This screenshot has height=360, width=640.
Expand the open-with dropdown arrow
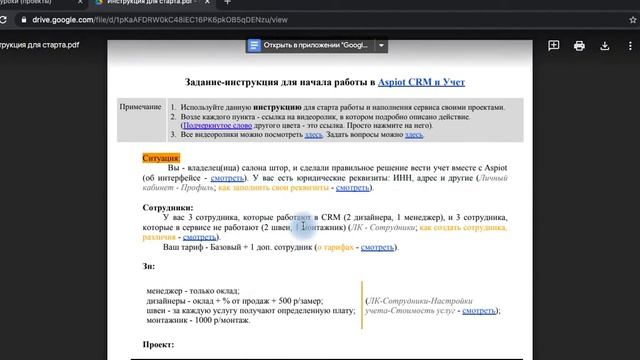[x=381, y=45]
